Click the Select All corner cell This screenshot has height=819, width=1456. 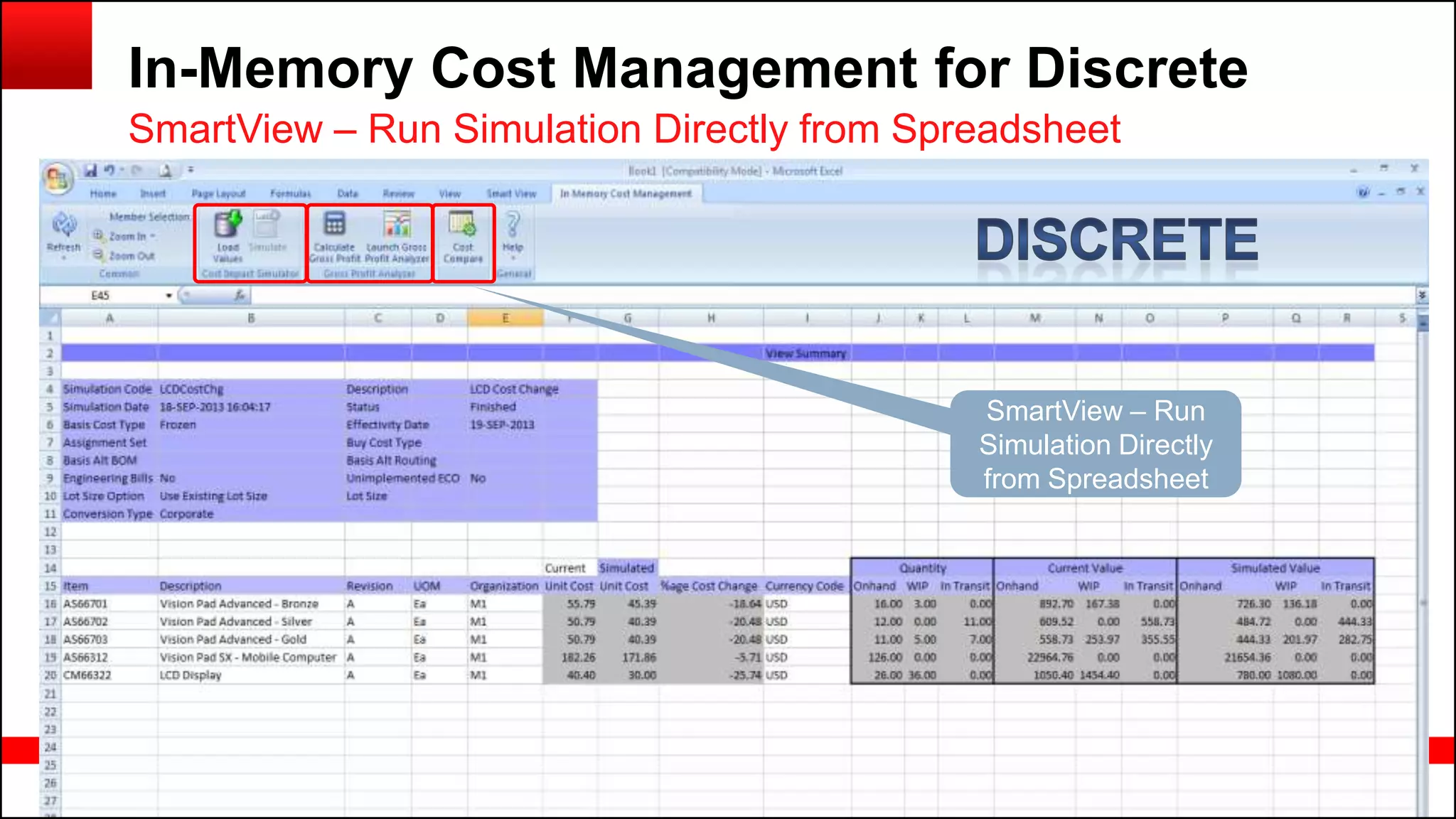point(50,318)
